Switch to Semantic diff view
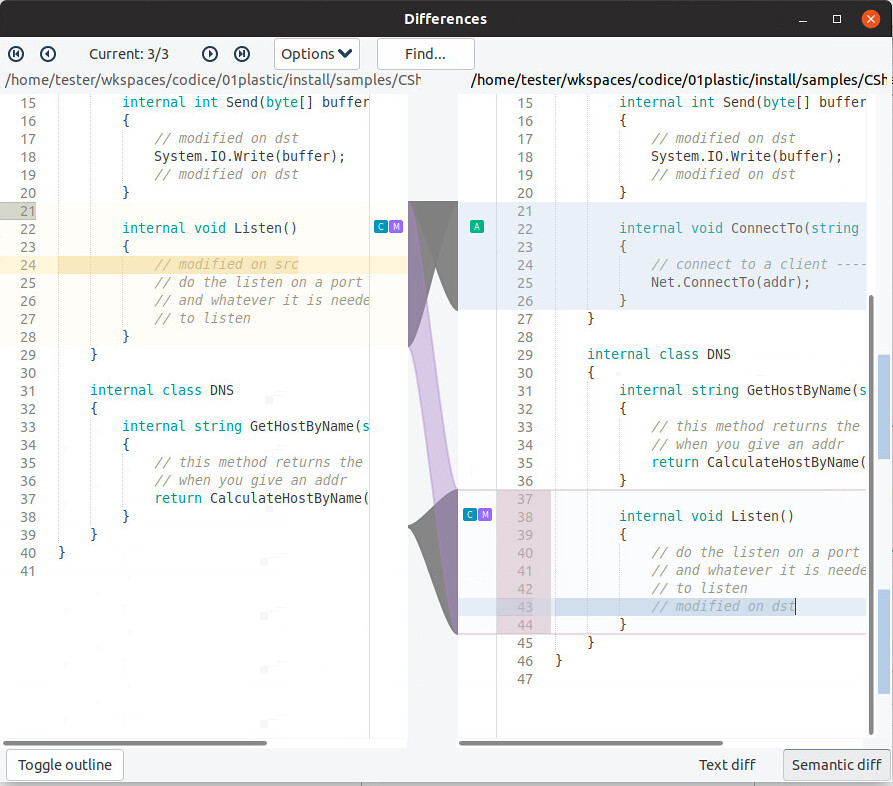 837,764
